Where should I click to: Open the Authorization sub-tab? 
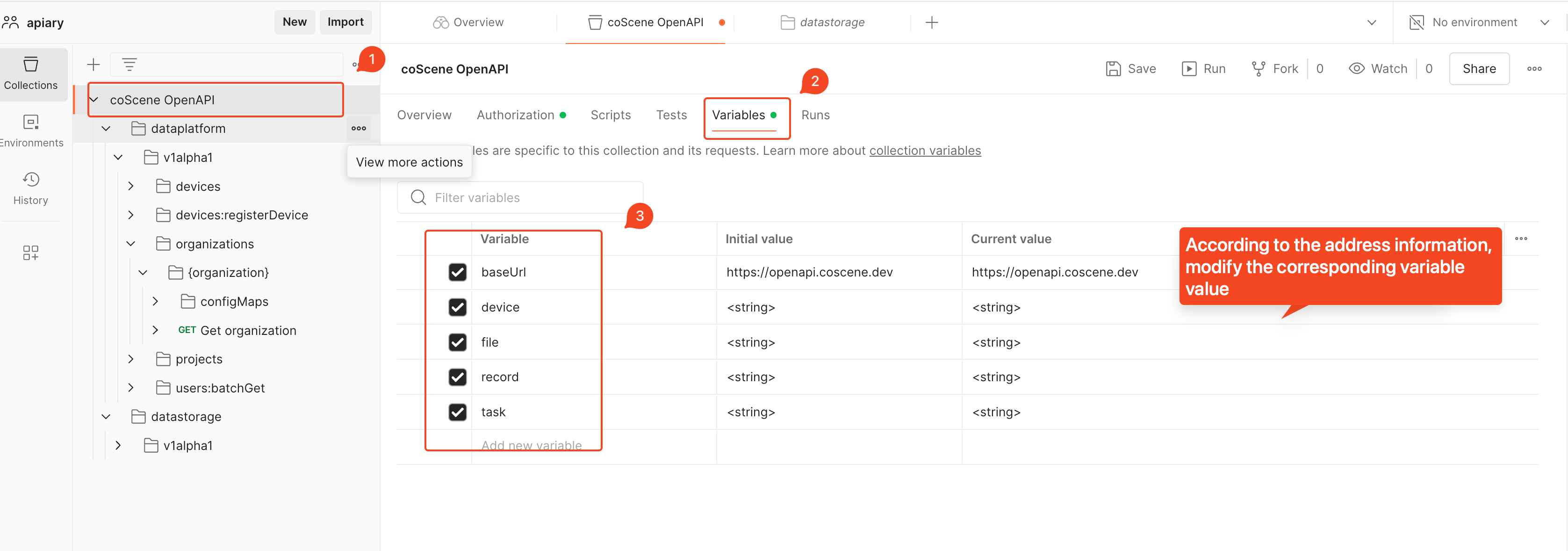click(521, 115)
